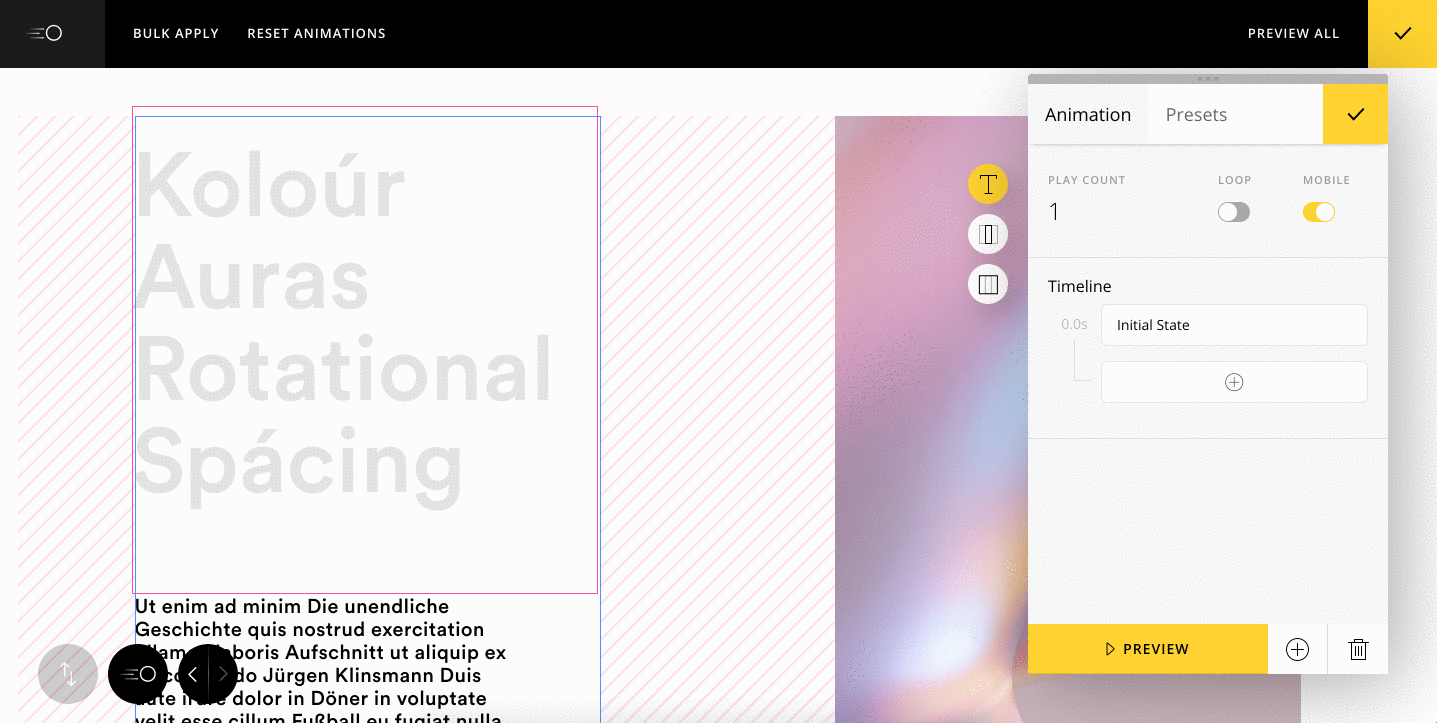Select the Animation tab
This screenshot has height=723, width=1437.
1088,114
